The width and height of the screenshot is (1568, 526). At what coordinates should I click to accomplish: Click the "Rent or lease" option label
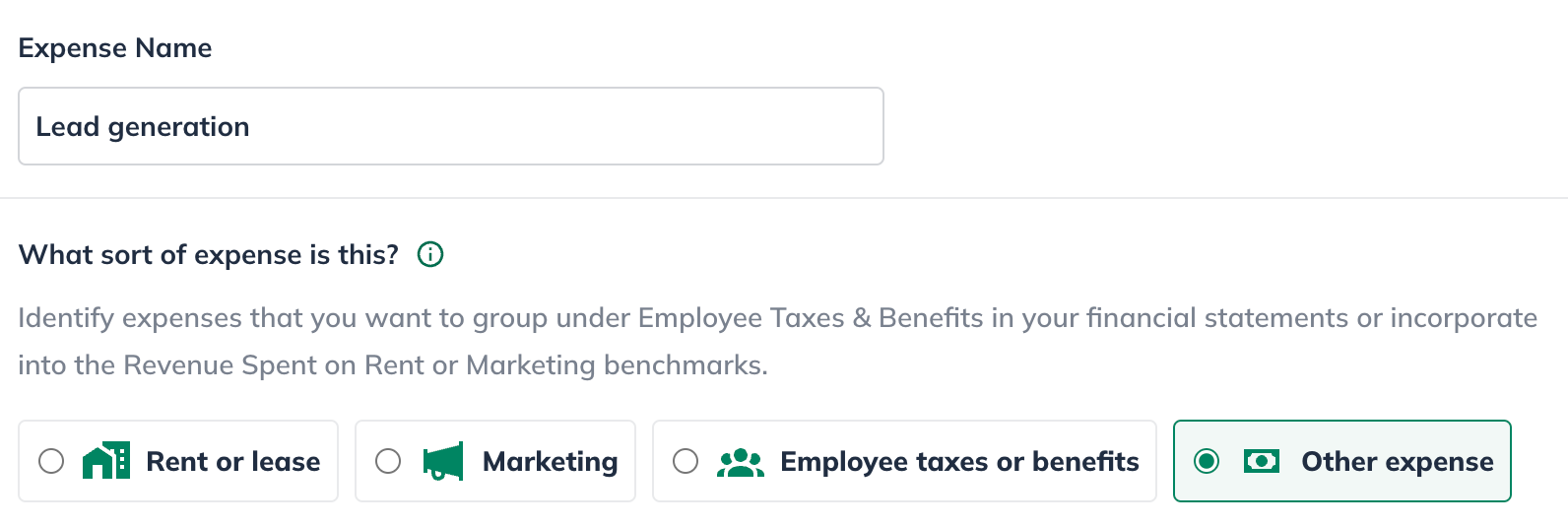click(232, 462)
